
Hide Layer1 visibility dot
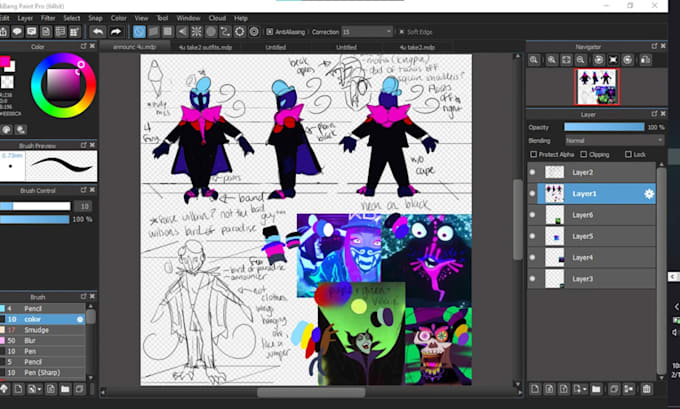(533, 193)
